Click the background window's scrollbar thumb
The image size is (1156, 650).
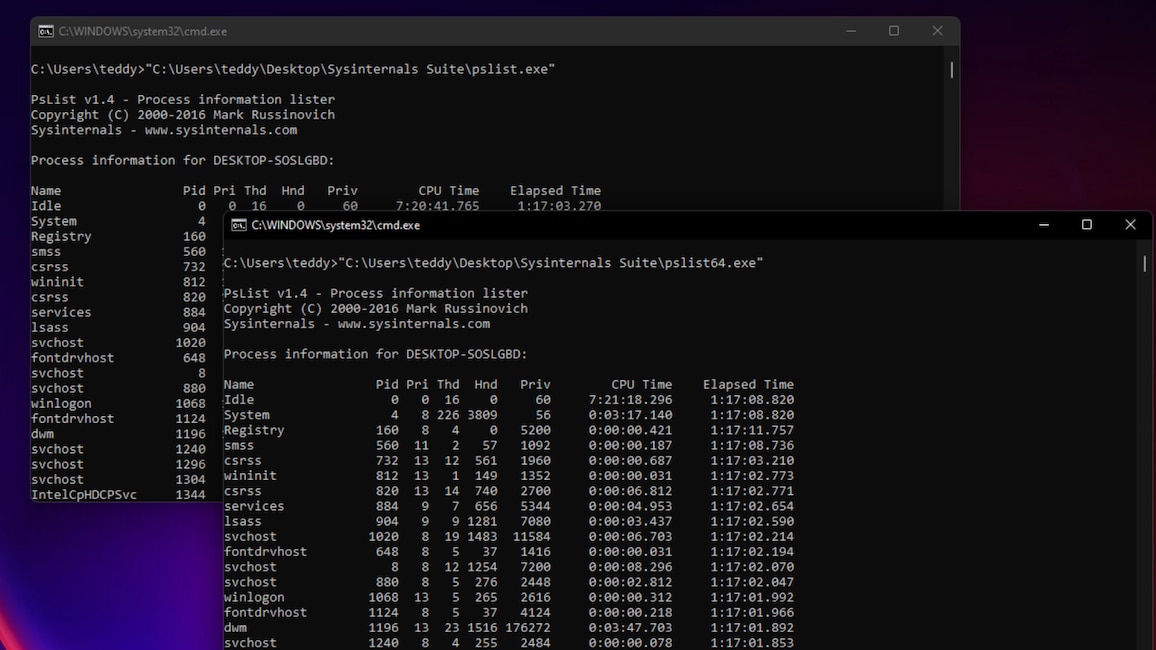[950, 70]
